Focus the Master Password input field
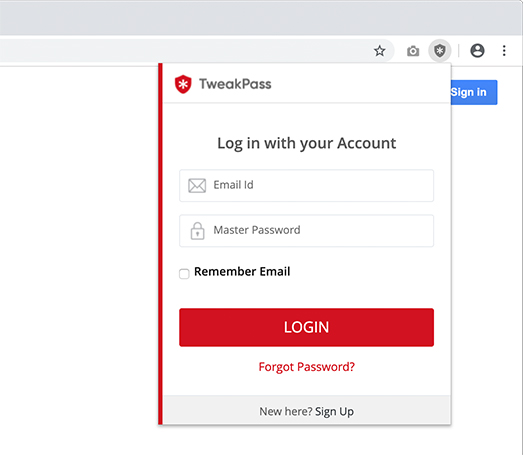 click(306, 231)
